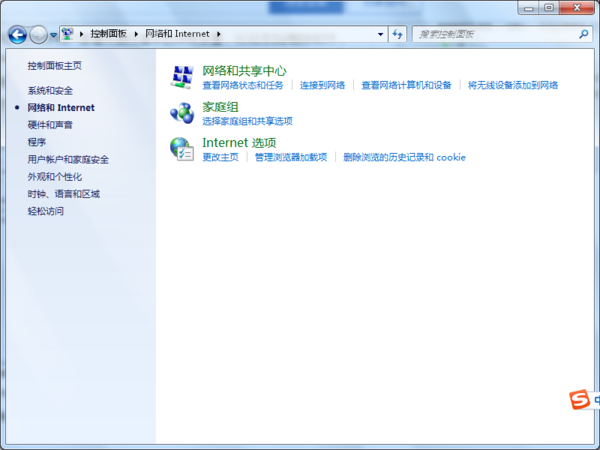Click 选择家庭组和共享选项 link

coord(248,121)
